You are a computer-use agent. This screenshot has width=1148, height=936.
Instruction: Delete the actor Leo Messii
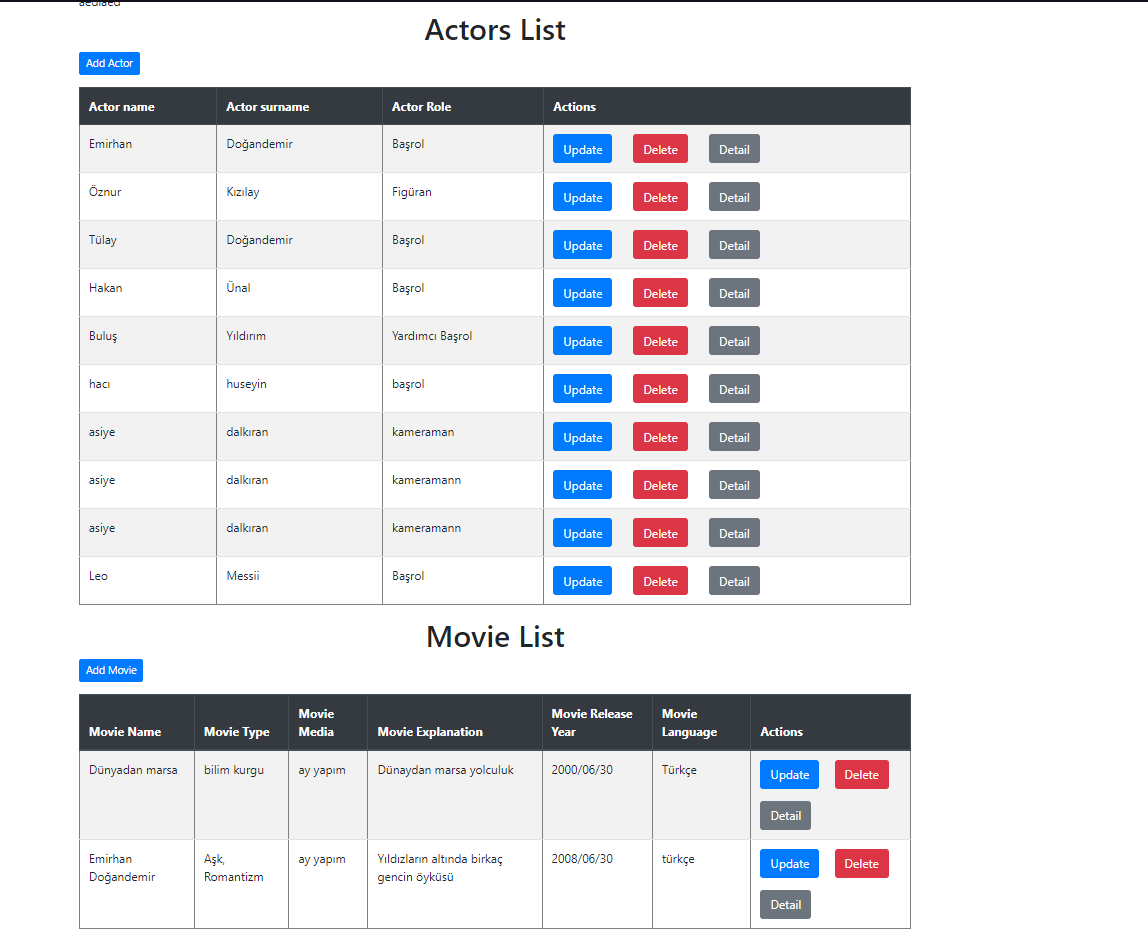click(x=660, y=580)
